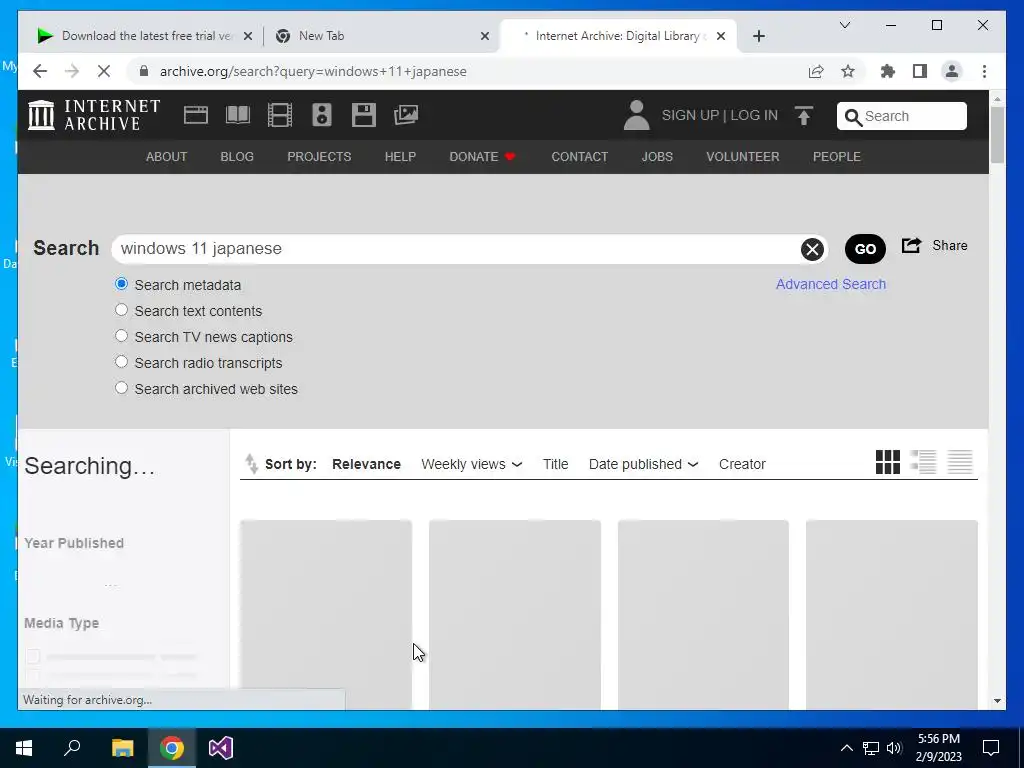Viewport: 1024px width, 768px height.
Task: Open Chrome three-dot menu
Action: tap(984, 71)
